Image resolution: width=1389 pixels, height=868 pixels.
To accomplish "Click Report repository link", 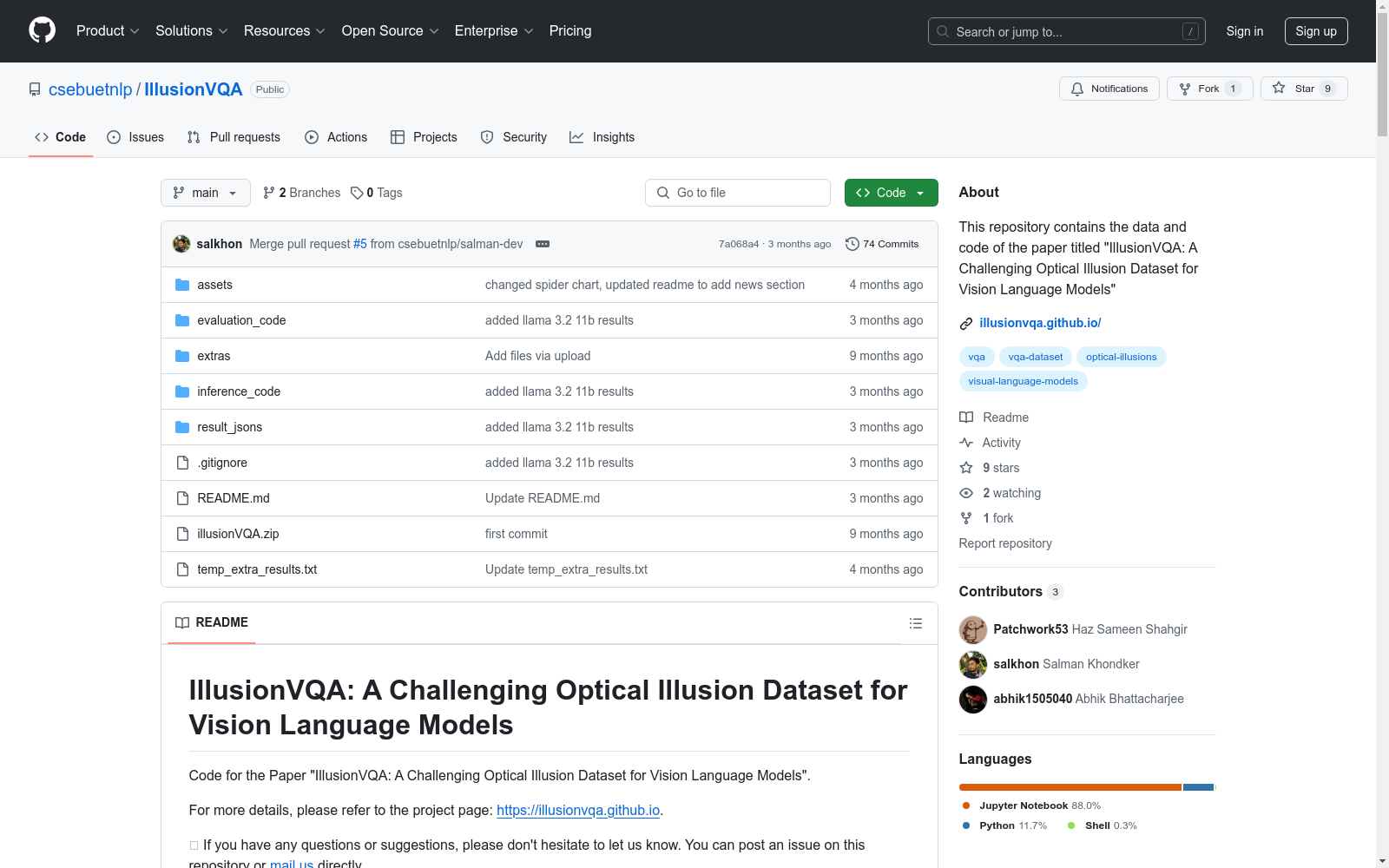I will (1005, 543).
